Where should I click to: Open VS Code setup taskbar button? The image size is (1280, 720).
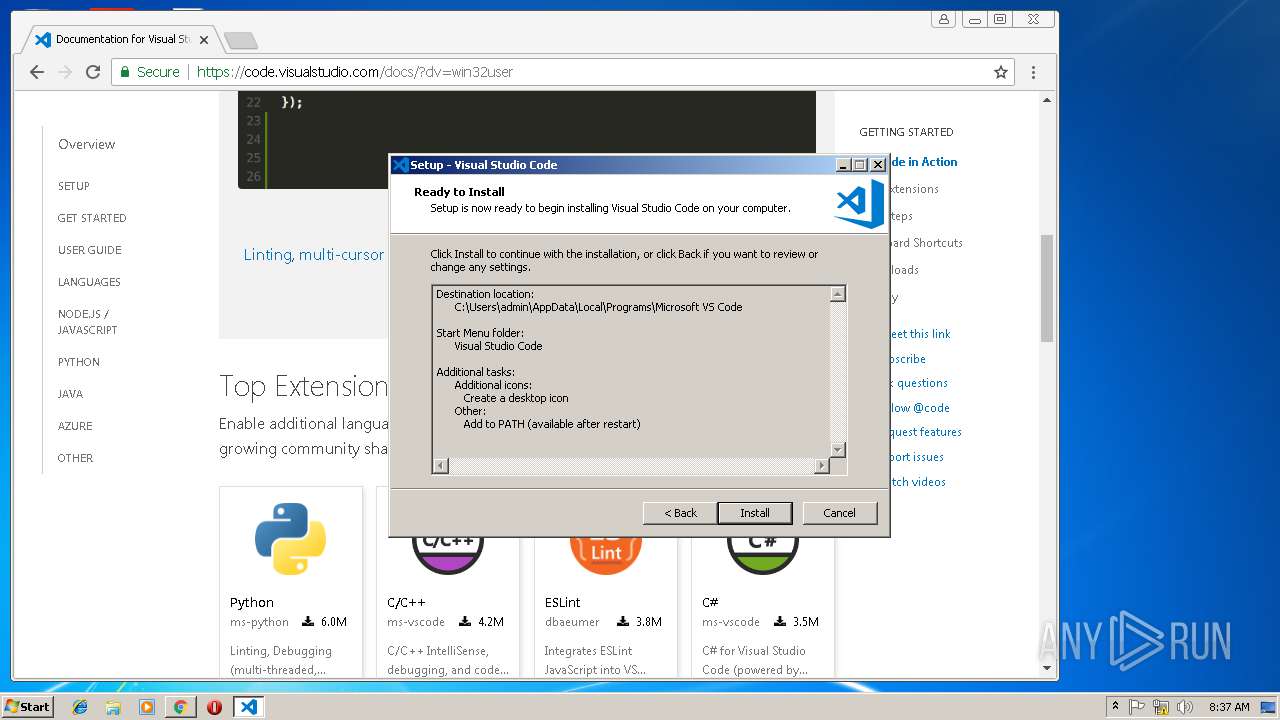[248, 707]
